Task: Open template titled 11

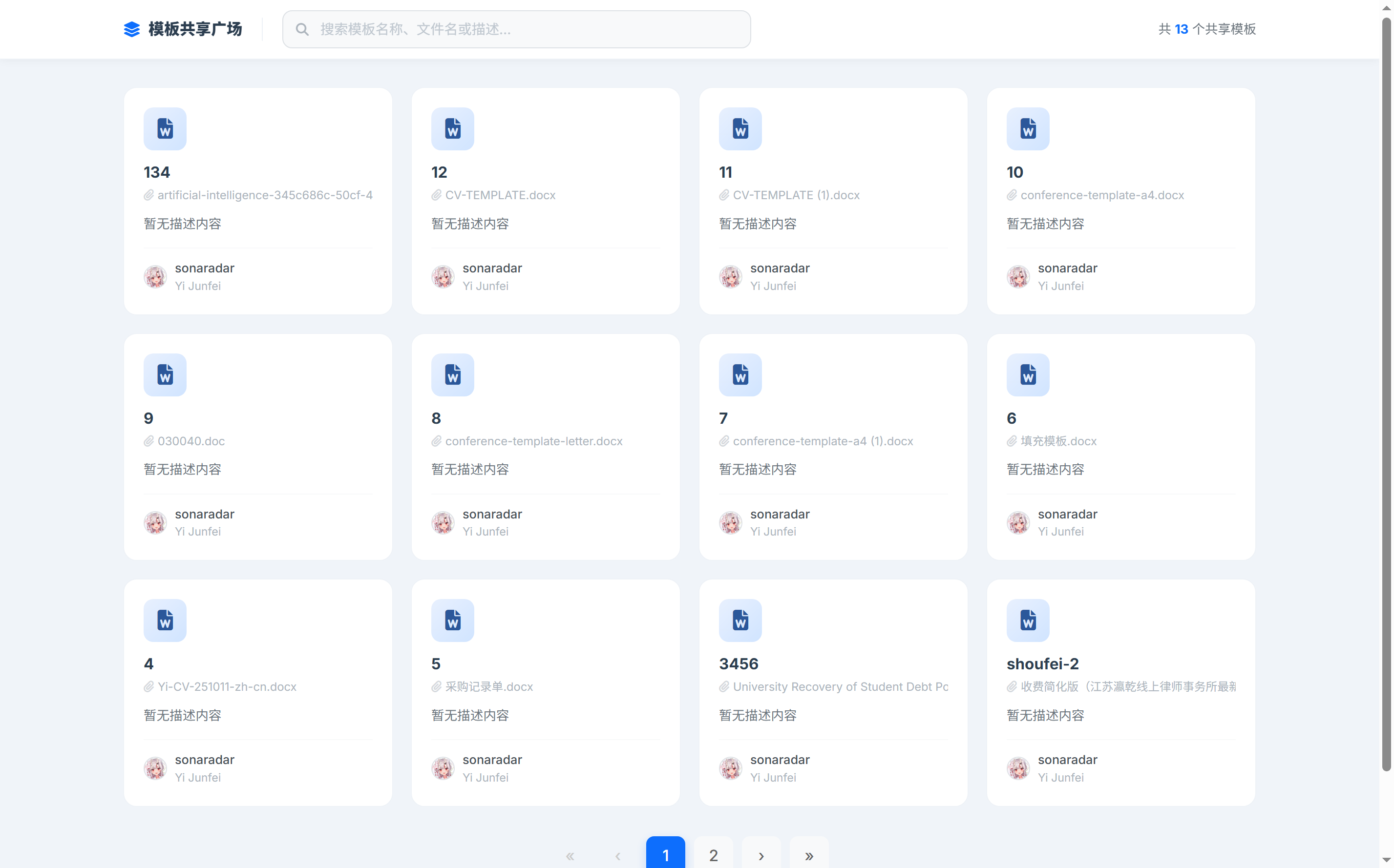Action: (x=725, y=172)
